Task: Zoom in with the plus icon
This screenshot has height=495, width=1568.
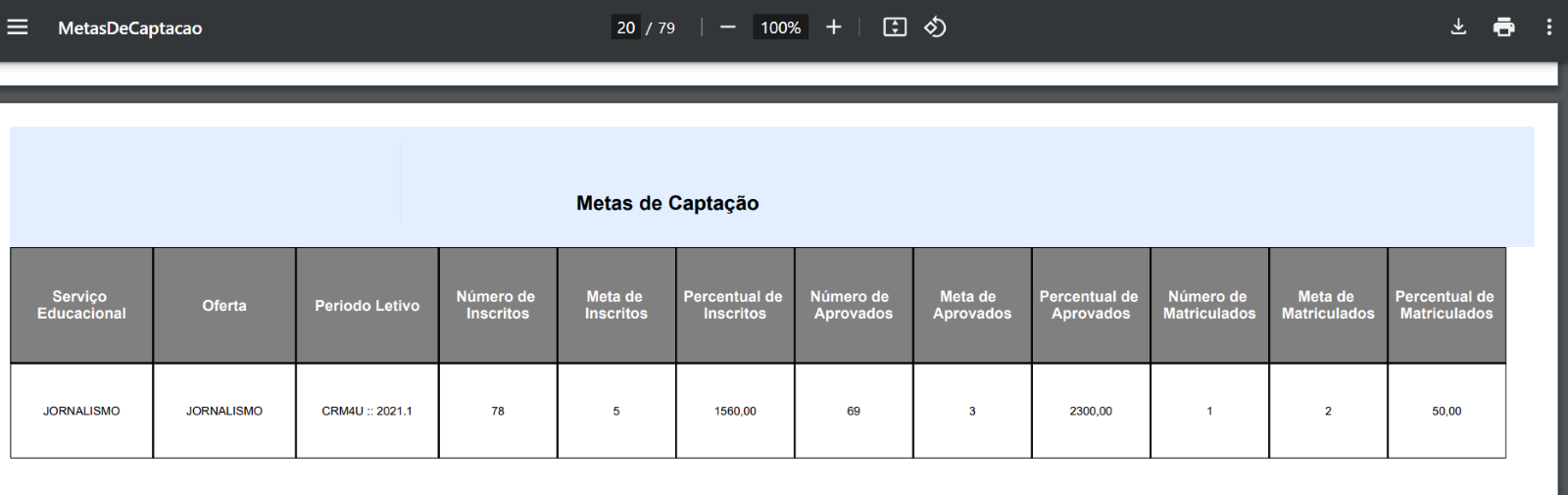Action: coord(834,27)
